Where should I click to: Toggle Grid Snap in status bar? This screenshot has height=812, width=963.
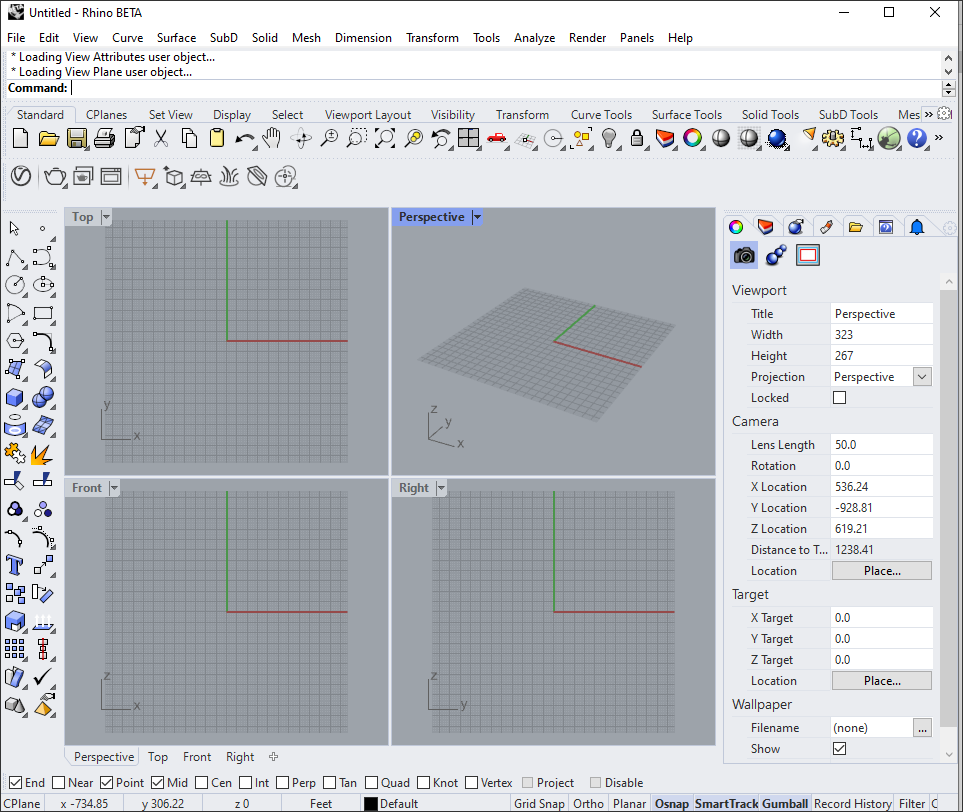coord(539,803)
